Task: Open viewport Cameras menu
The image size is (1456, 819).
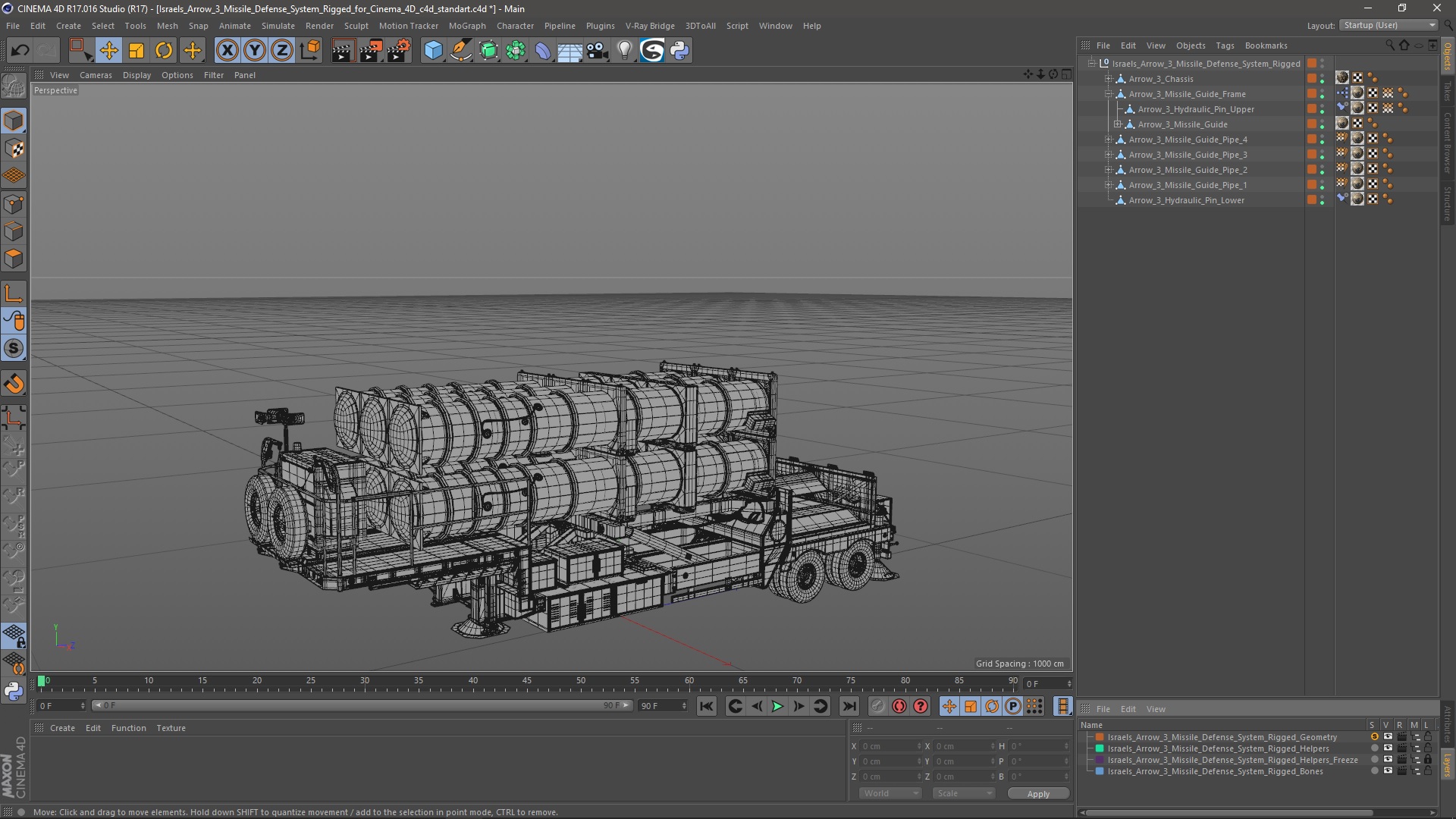Action: pyautogui.click(x=96, y=75)
